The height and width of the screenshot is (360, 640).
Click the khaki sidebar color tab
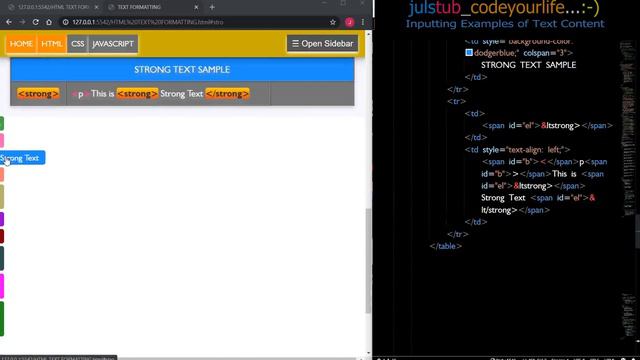tap(2, 197)
